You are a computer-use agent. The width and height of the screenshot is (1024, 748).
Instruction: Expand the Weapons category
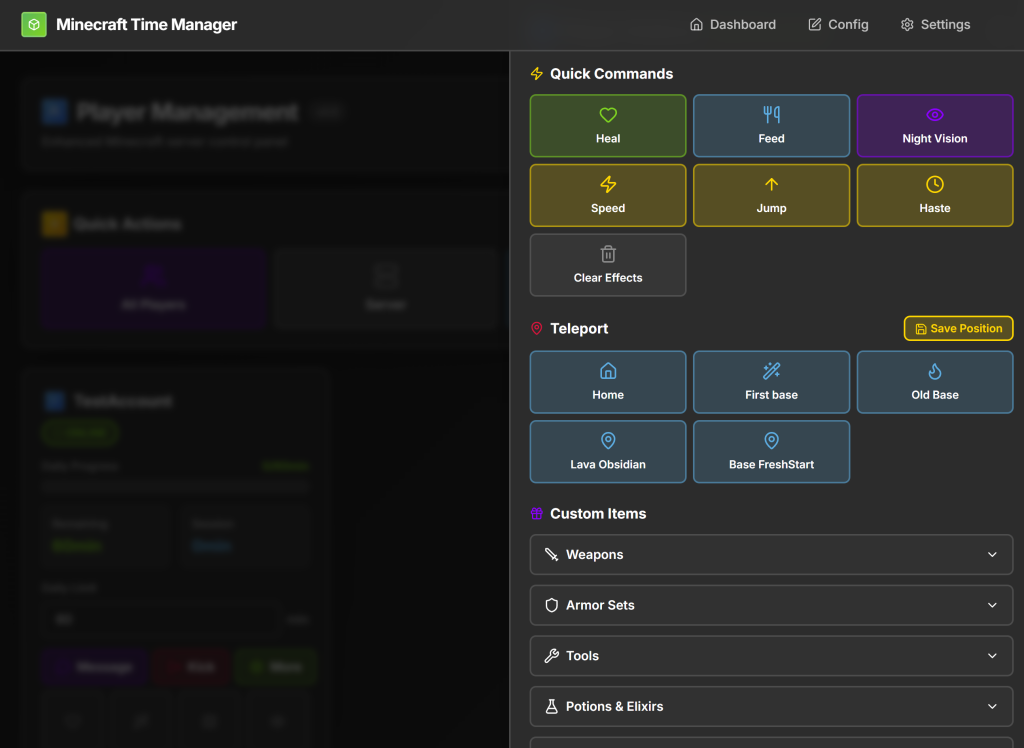[771, 555]
